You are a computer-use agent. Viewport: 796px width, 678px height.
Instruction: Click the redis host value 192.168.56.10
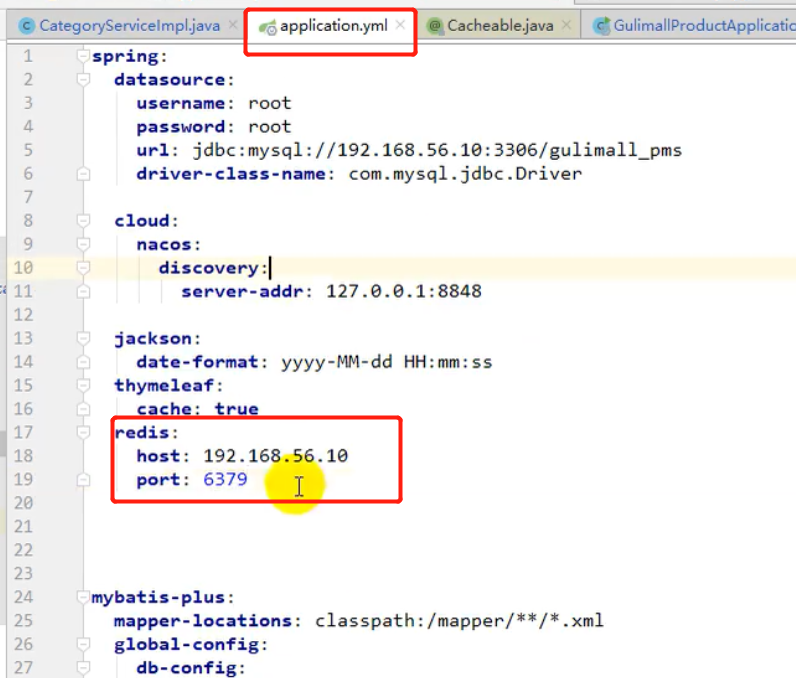click(276, 456)
